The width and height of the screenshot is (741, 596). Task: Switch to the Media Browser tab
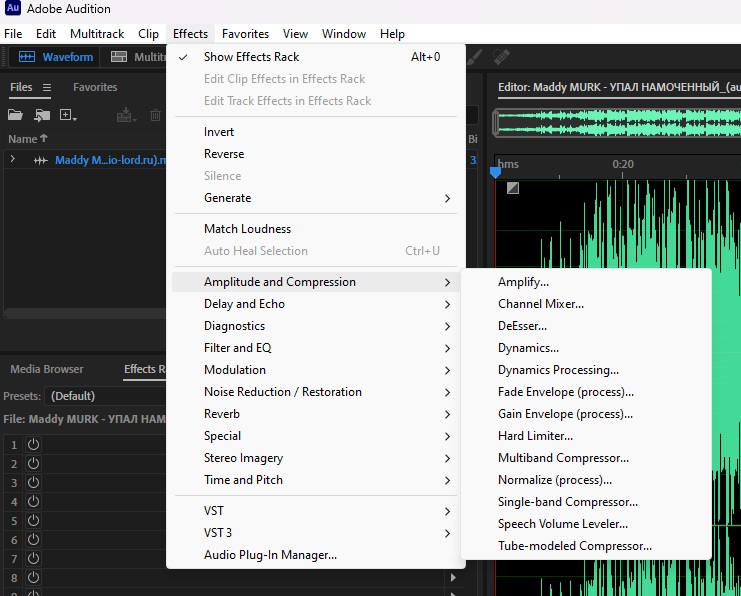pos(47,369)
